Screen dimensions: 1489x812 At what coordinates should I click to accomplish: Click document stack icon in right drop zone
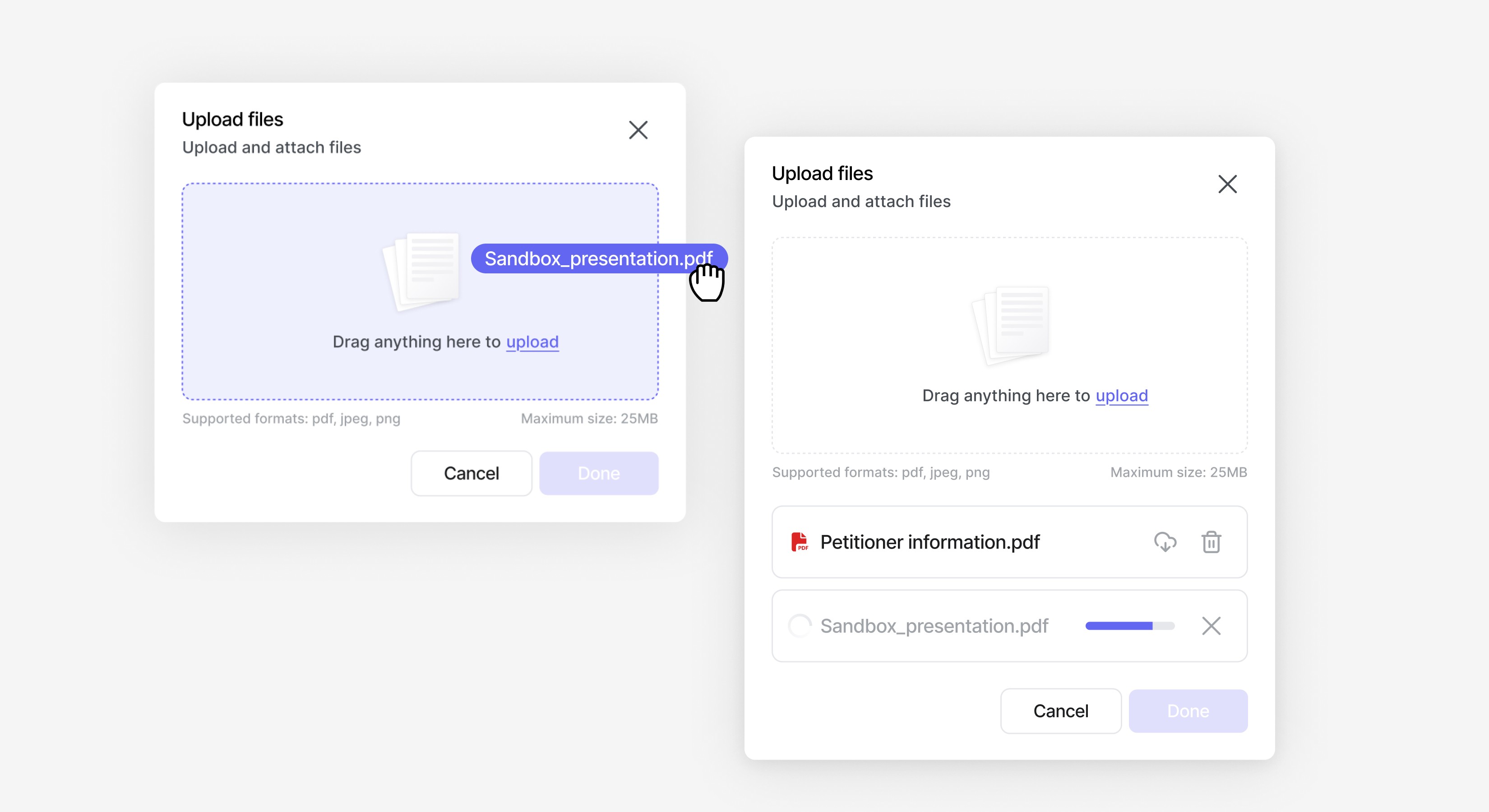point(1012,325)
